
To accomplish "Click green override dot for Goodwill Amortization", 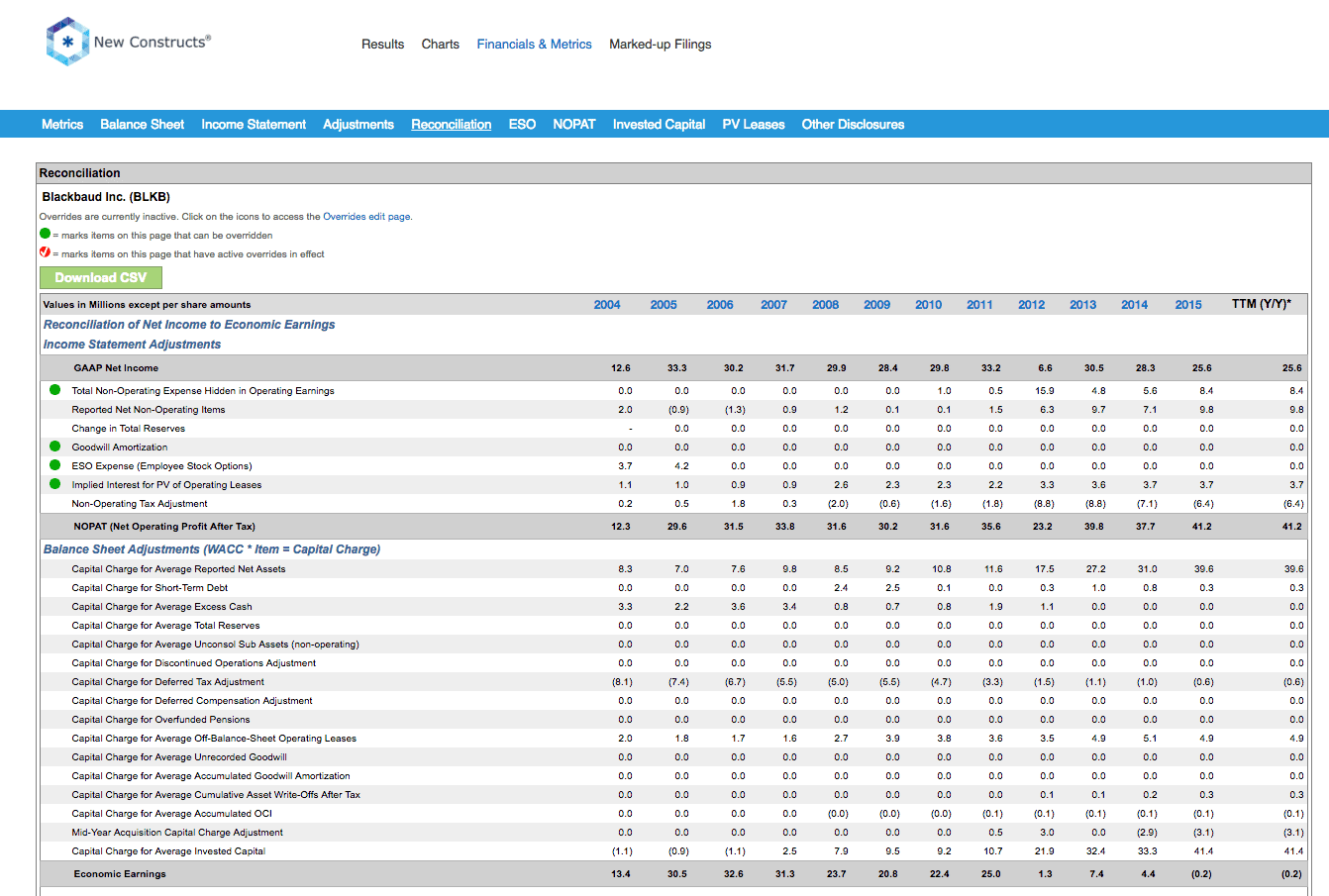I will [x=55, y=447].
